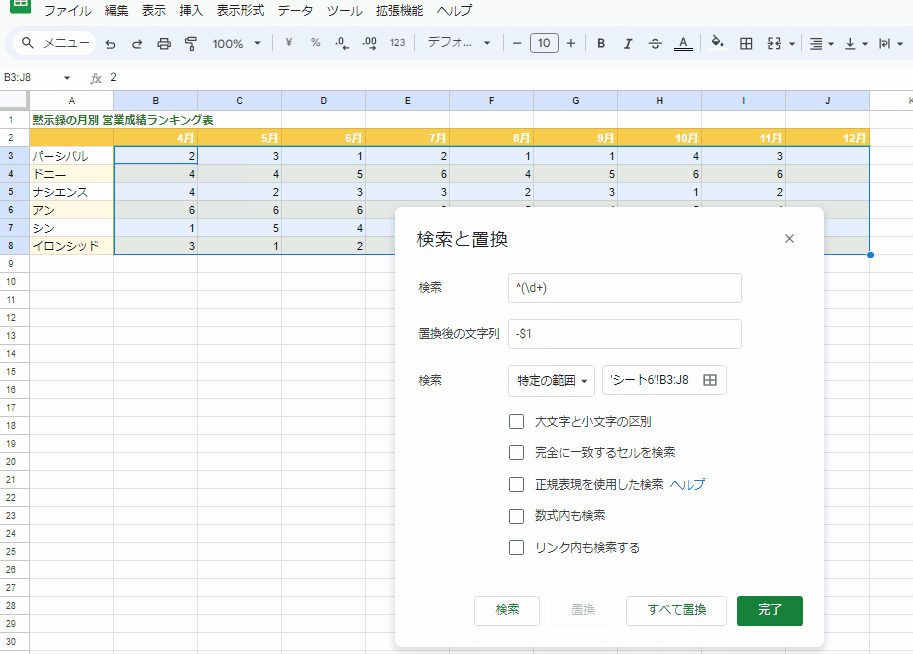Apply percent format
The width and height of the screenshot is (913, 654).
point(315,43)
